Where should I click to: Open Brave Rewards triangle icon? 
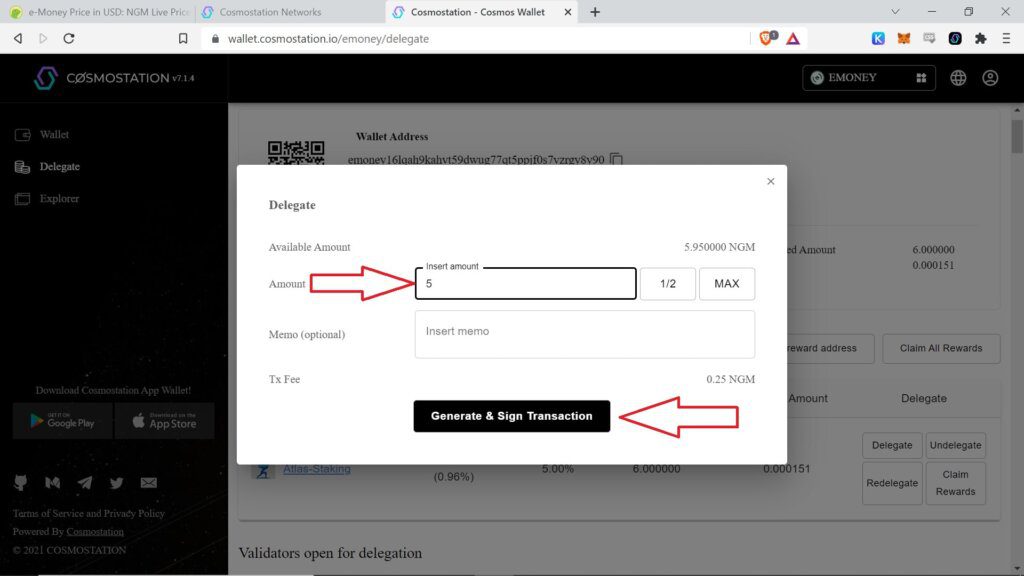pos(793,39)
